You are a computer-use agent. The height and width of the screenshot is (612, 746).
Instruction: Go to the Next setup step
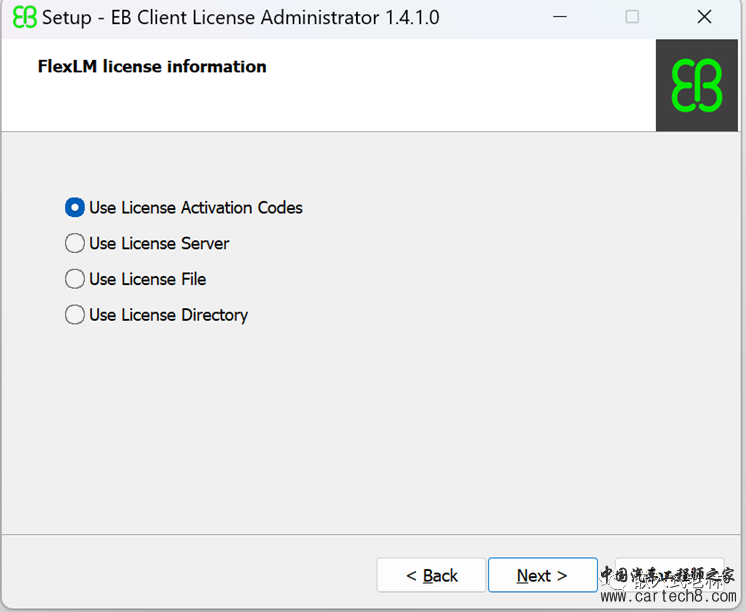point(542,575)
